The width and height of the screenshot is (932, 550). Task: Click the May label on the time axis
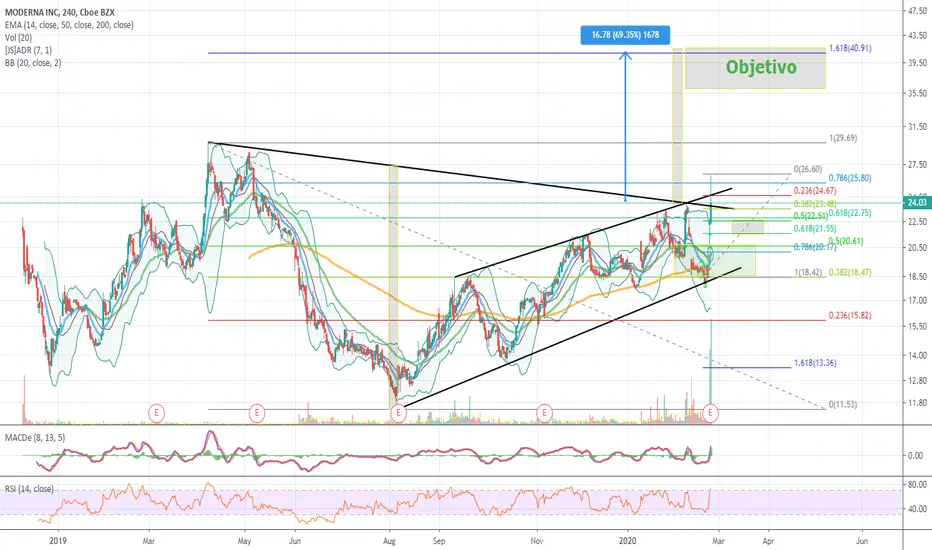pyautogui.click(x=244, y=540)
